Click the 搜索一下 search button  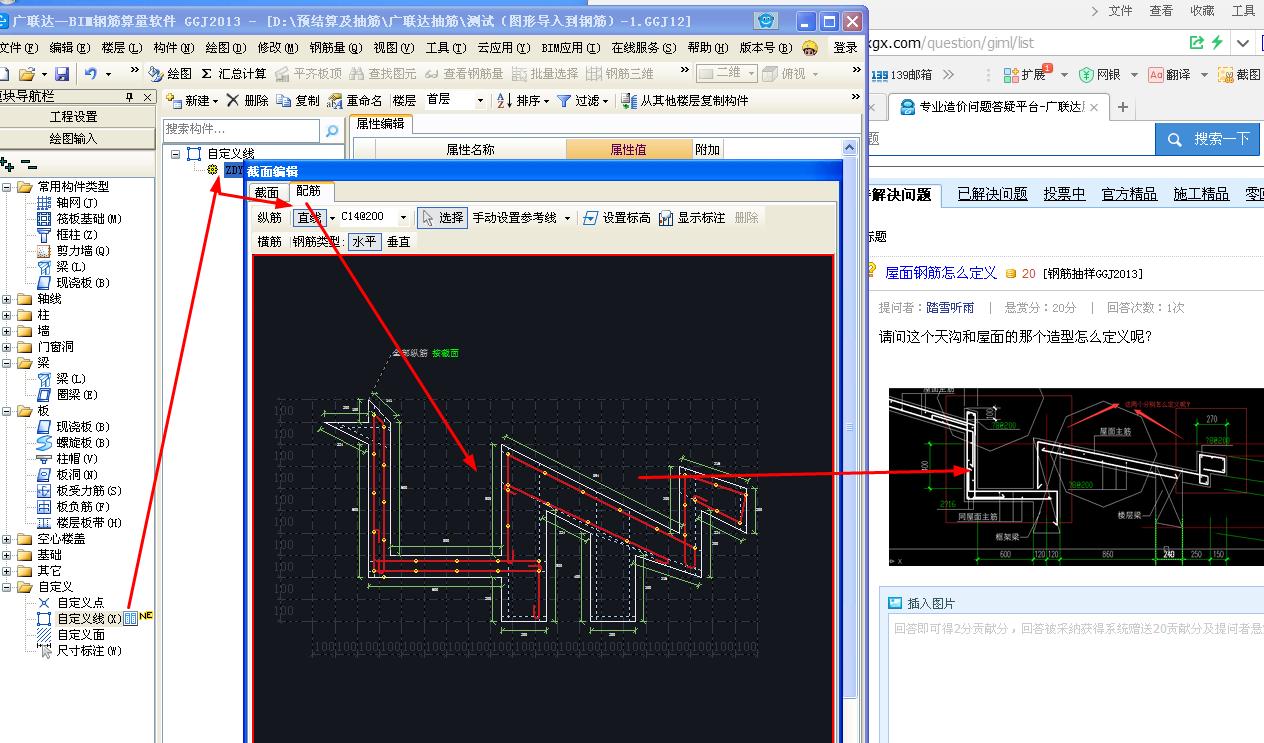pyautogui.click(x=1209, y=139)
